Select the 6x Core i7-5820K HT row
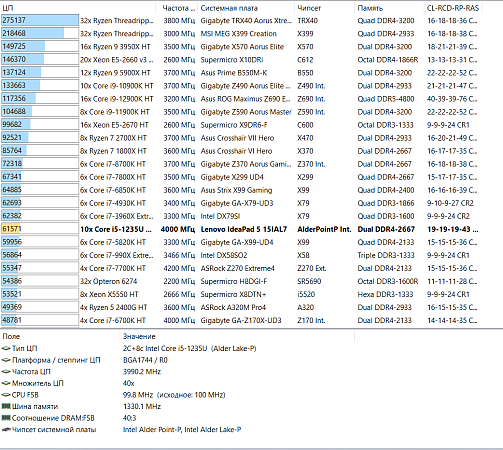 [241, 242]
